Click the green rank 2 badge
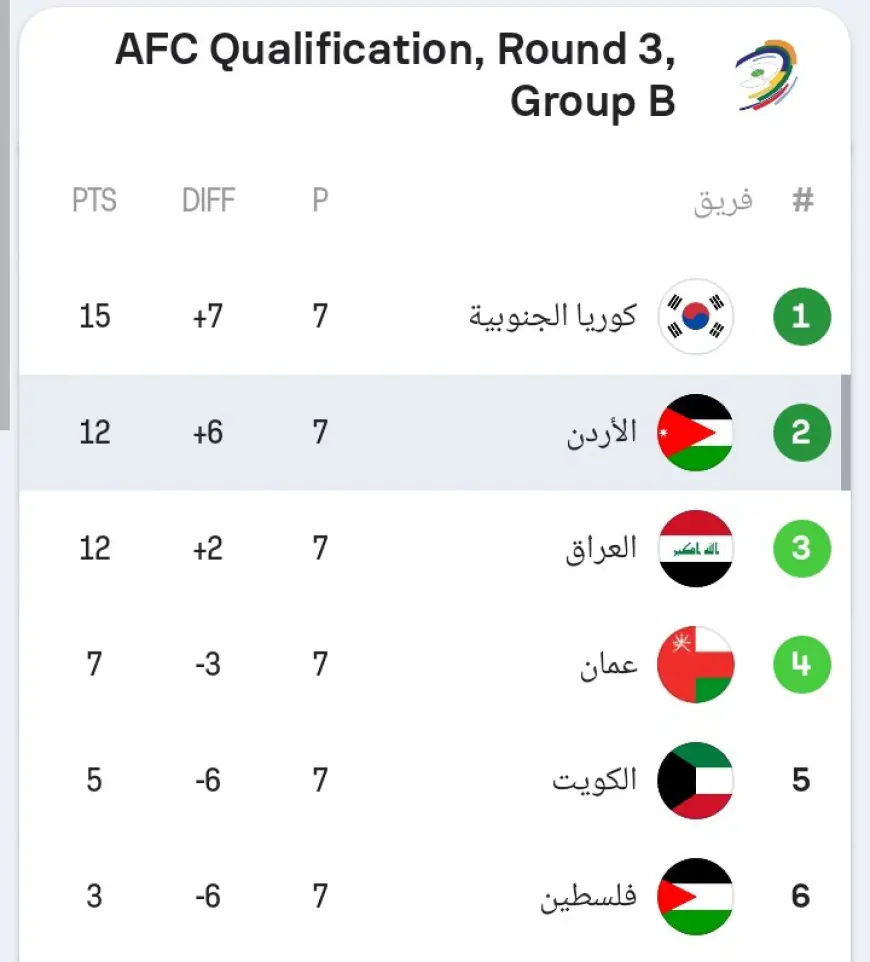Viewport: 870px width, 962px height. tap(802, 433)
